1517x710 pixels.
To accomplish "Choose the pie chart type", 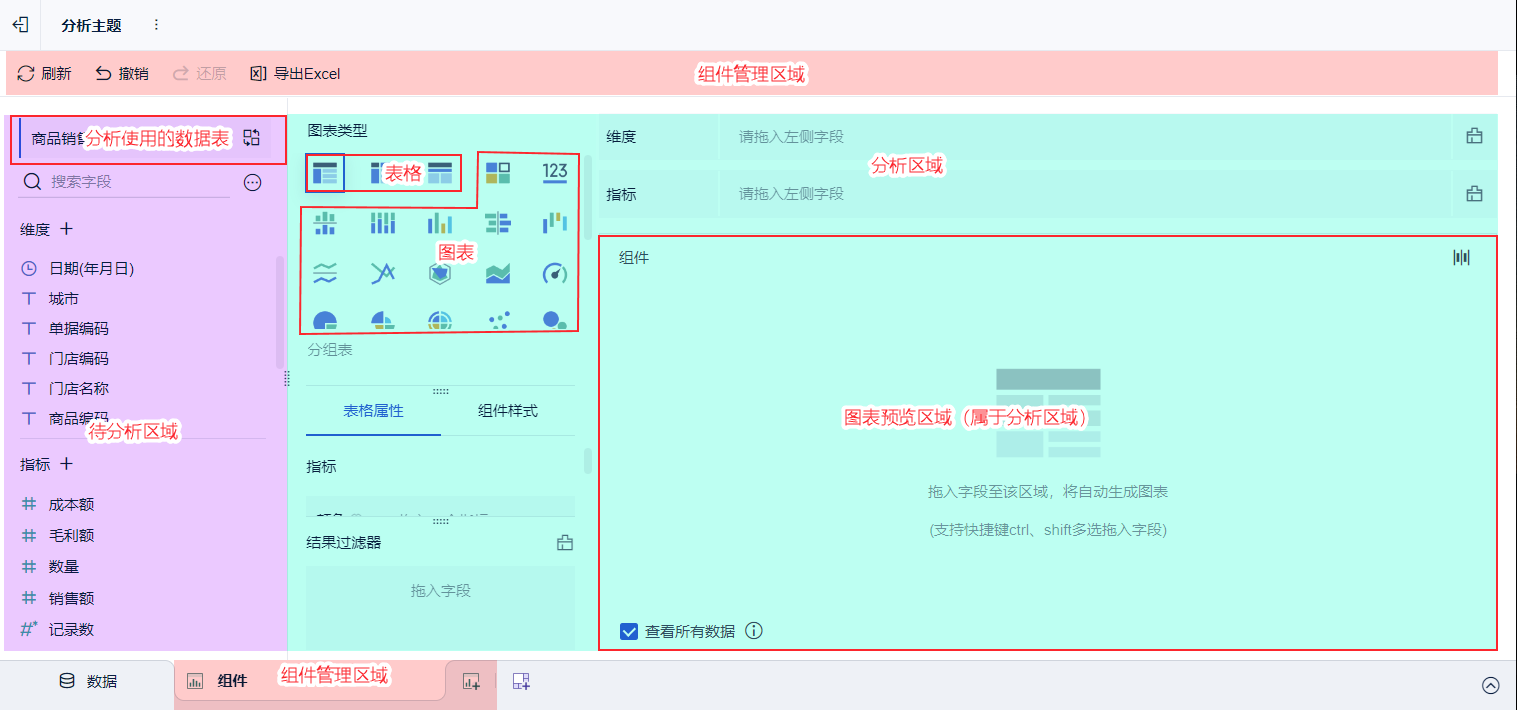I will coord(325,322).
